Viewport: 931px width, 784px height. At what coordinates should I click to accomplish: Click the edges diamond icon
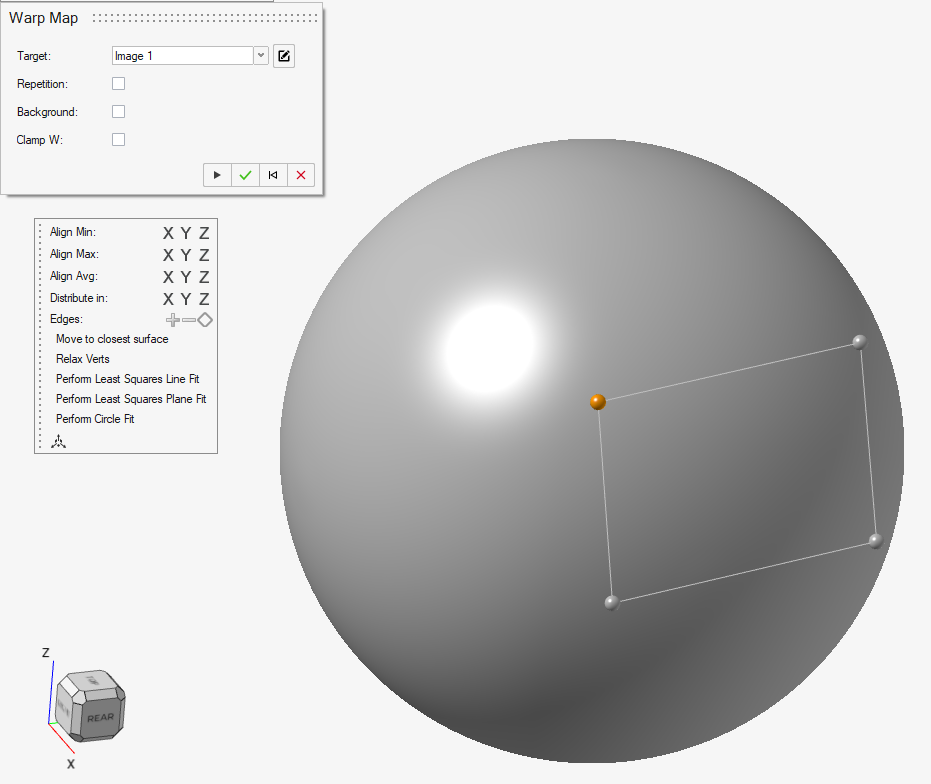tap(205, 320)
